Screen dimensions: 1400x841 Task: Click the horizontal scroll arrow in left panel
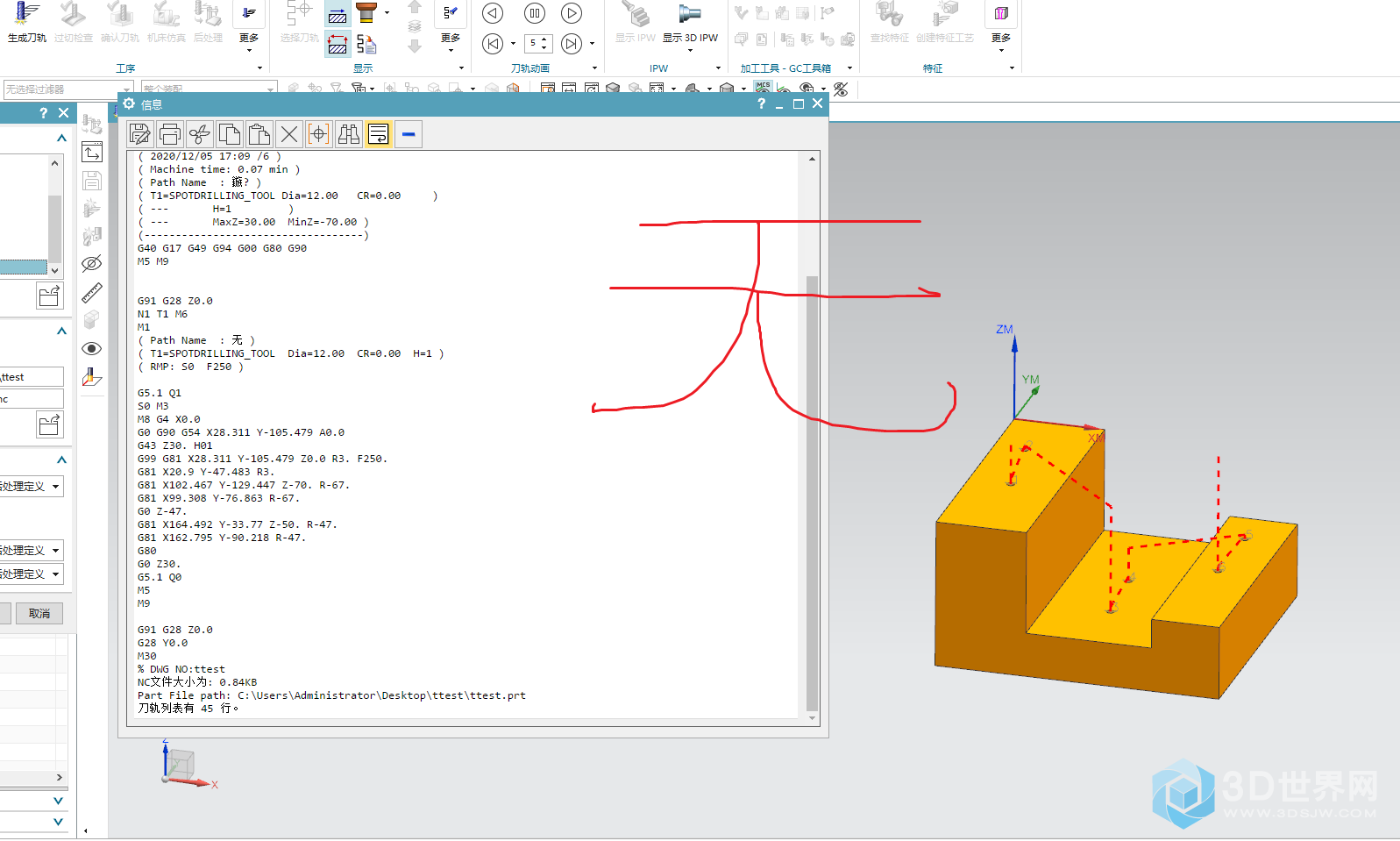[x=59, y=777]
